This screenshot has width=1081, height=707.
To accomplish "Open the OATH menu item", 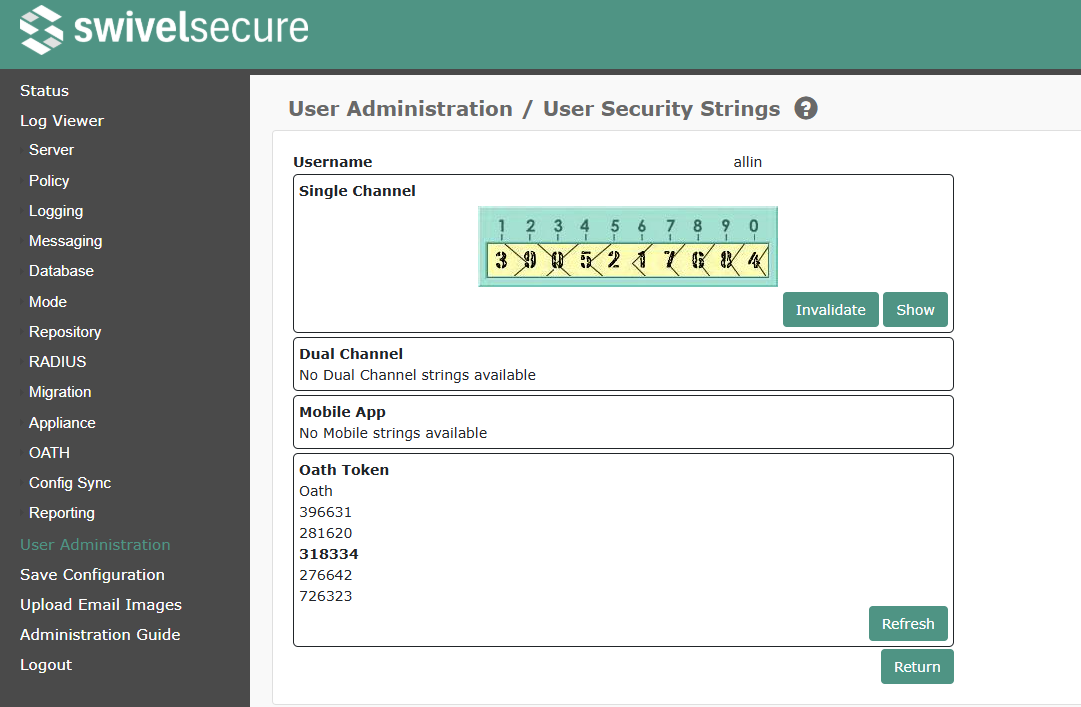I will click(x=49, y=452).
